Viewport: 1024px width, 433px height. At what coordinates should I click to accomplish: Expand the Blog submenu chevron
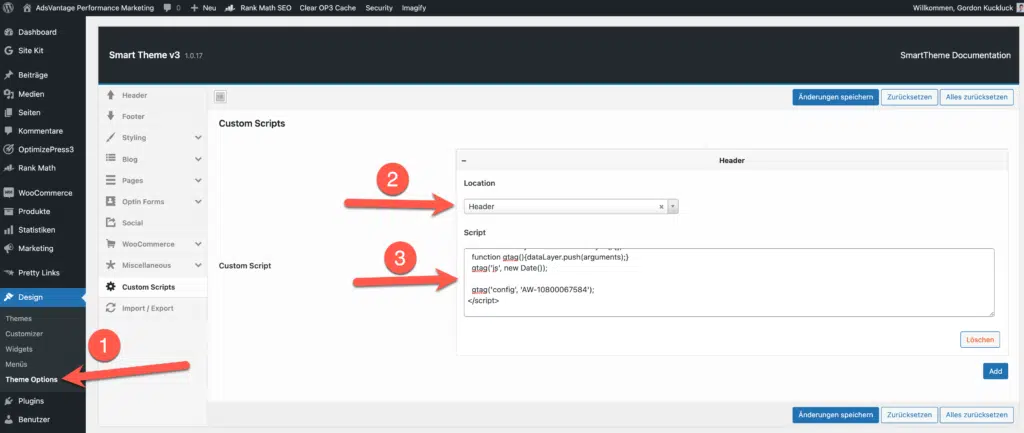click(198, 159)
